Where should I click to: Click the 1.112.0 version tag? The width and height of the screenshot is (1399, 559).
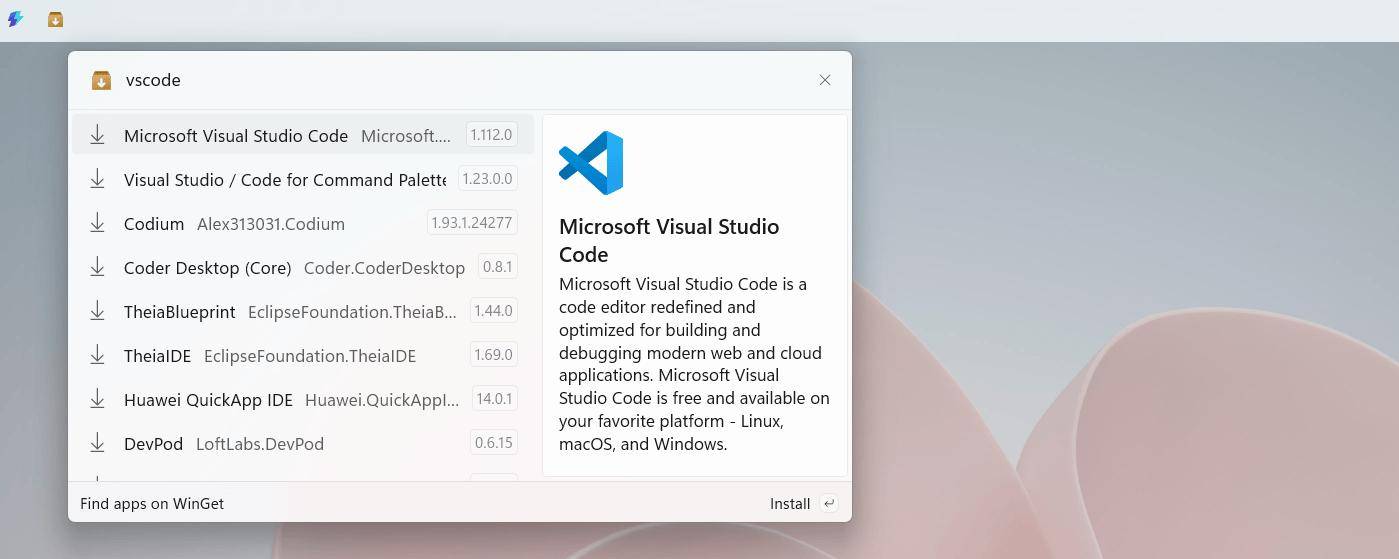coord(491,135)
